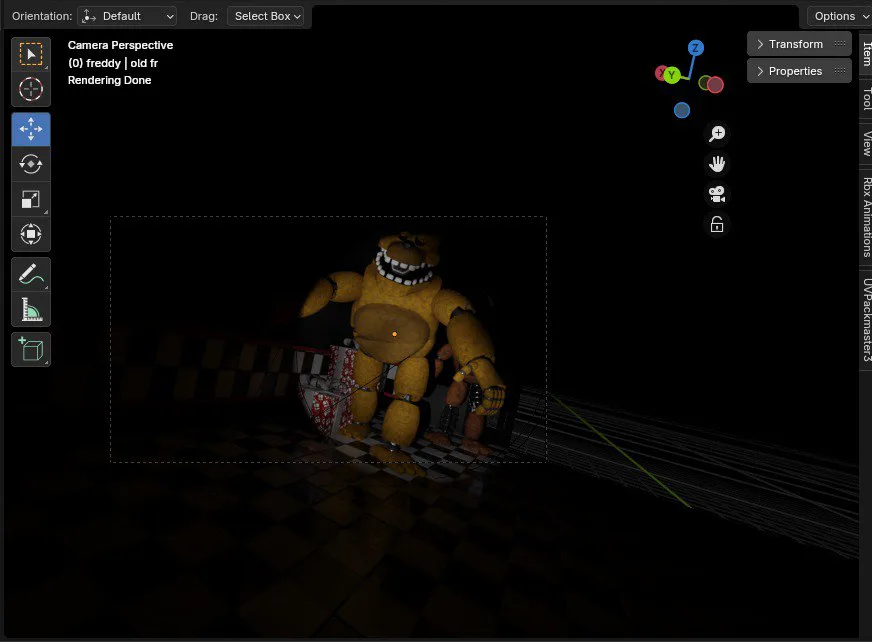Click the 'Camera Perspective' viewport label

coord(120,45)
